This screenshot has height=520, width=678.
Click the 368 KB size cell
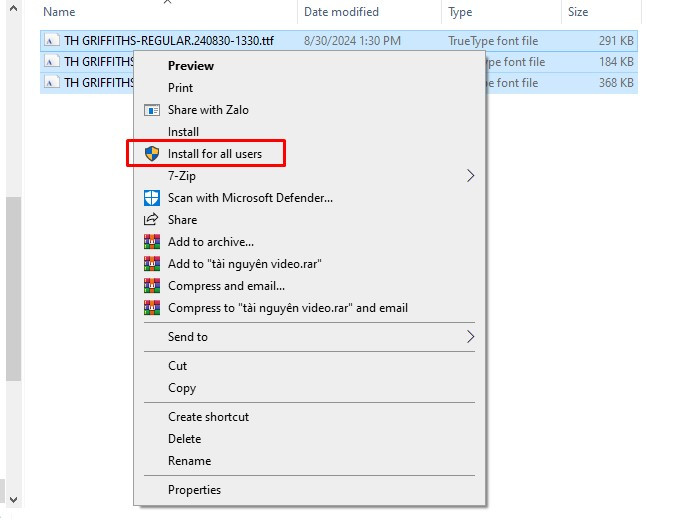click(616, 83)
